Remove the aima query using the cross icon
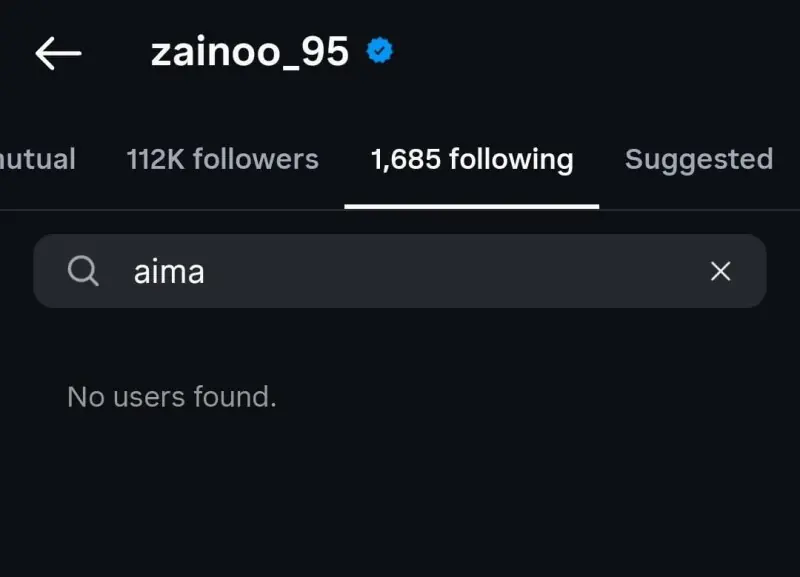This screenshot has width=800, height=577. click(720, 271)
